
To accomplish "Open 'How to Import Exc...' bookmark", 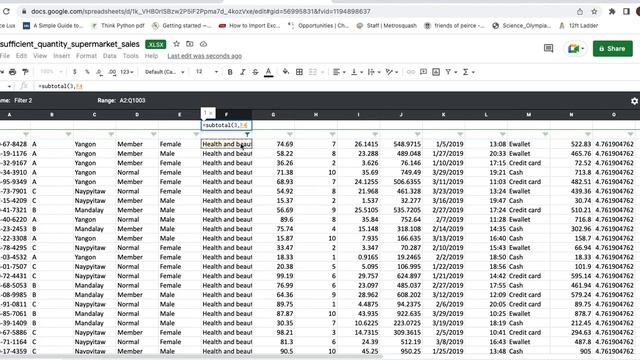I will (249, 25).
